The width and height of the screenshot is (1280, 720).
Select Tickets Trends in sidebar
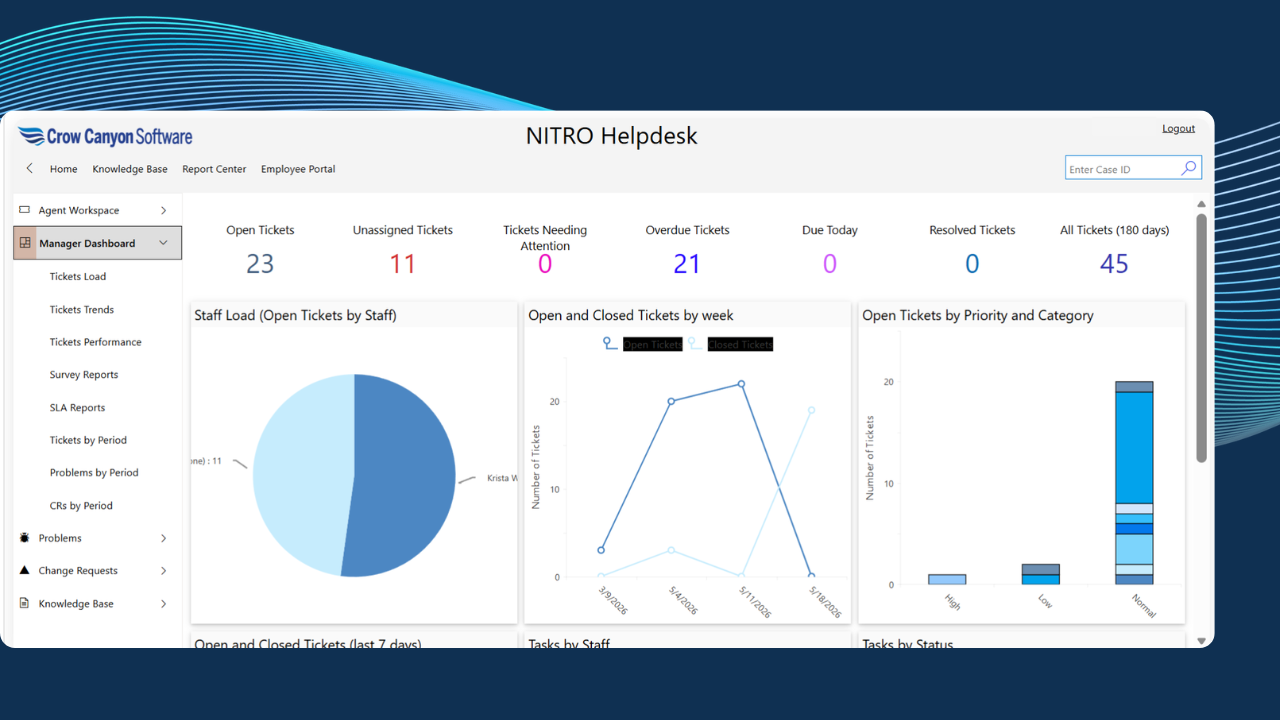click(82, 310)
